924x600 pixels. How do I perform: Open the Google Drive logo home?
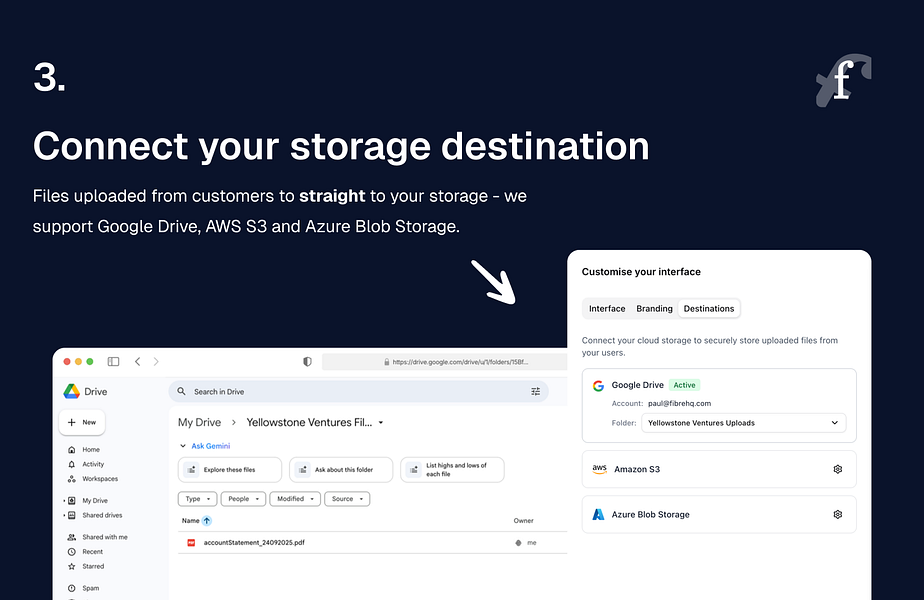click(x=72, y=391)
